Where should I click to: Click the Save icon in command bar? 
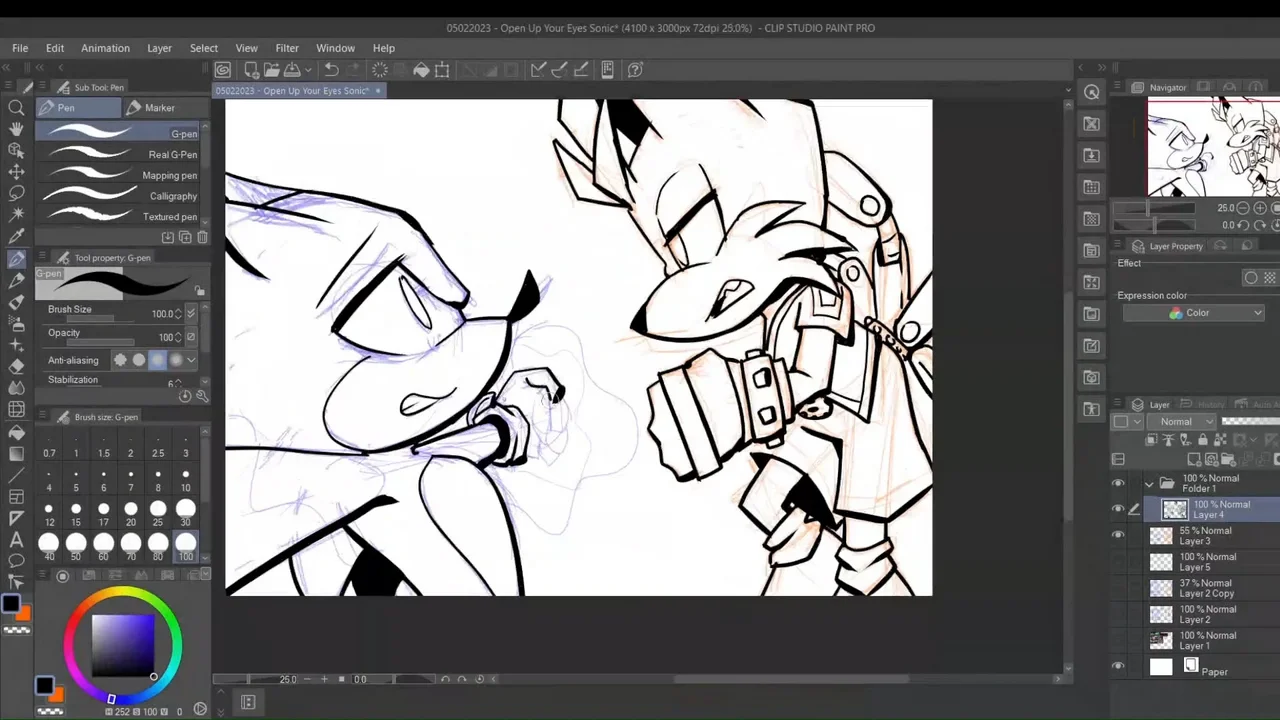tap(293, 70)
